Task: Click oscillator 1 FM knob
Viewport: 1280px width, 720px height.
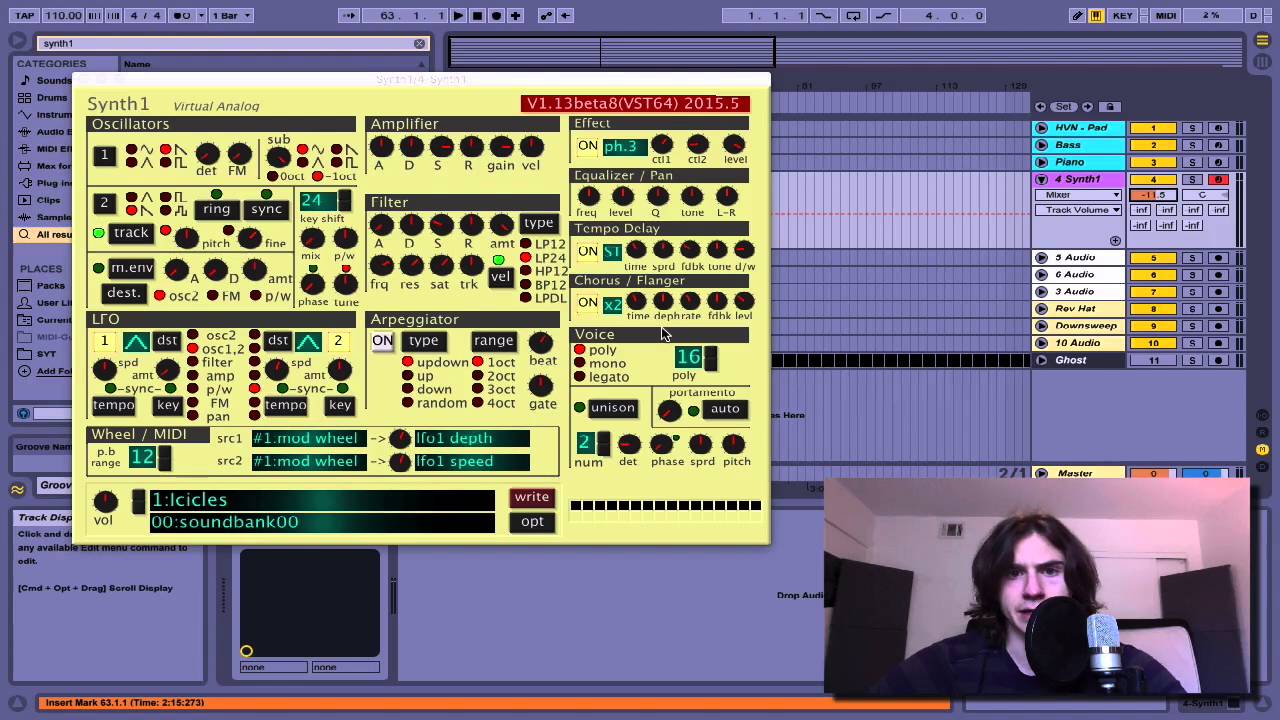Action: pyautogui.click(x=239, y=153)
